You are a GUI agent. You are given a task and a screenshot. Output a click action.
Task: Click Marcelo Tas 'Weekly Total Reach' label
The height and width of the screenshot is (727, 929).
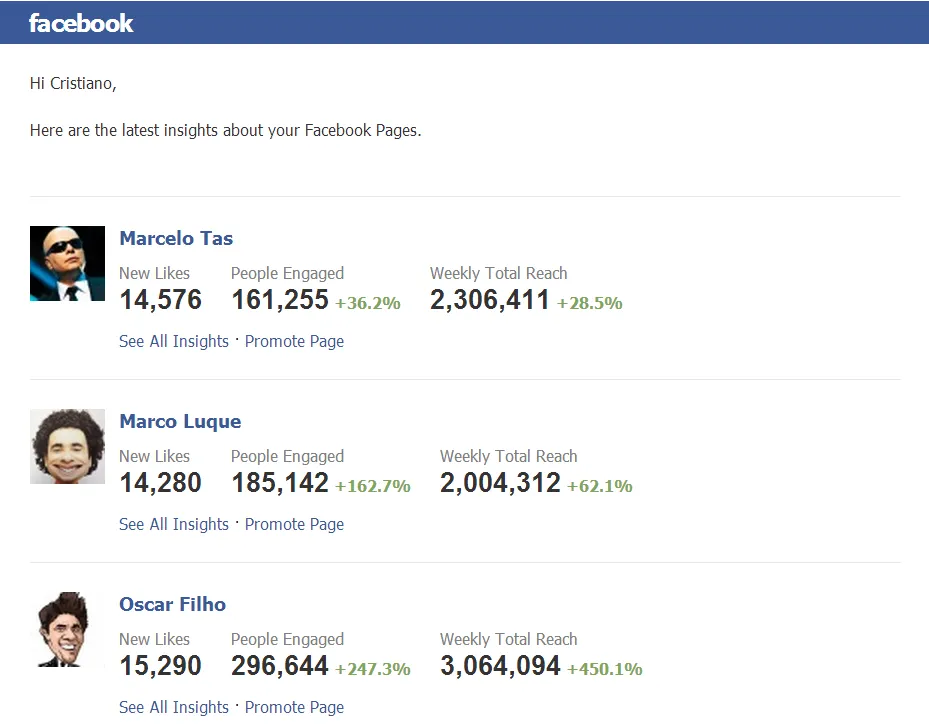click(x=499, y=273)
